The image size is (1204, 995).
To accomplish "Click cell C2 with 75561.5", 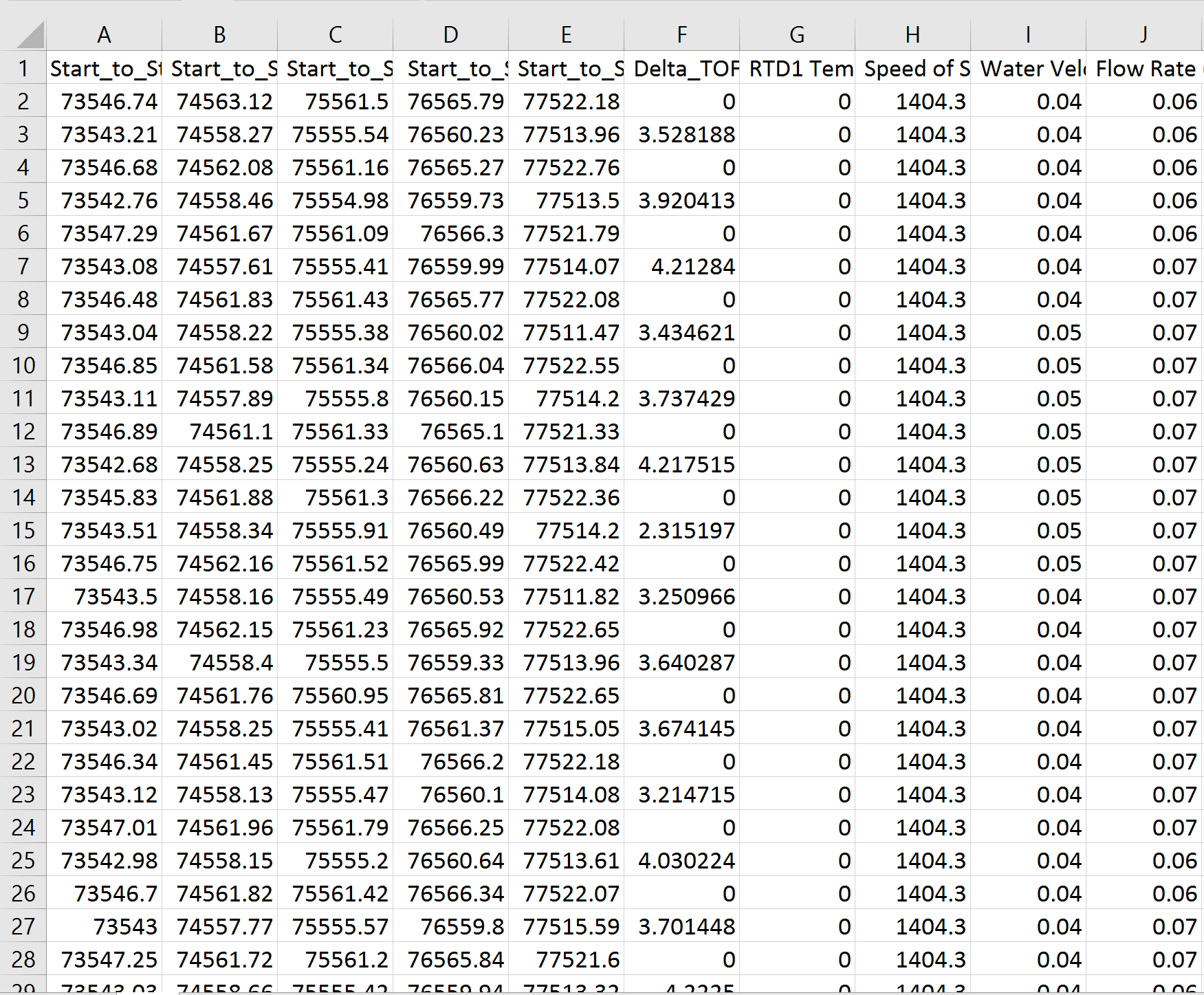I will point(335,101).
